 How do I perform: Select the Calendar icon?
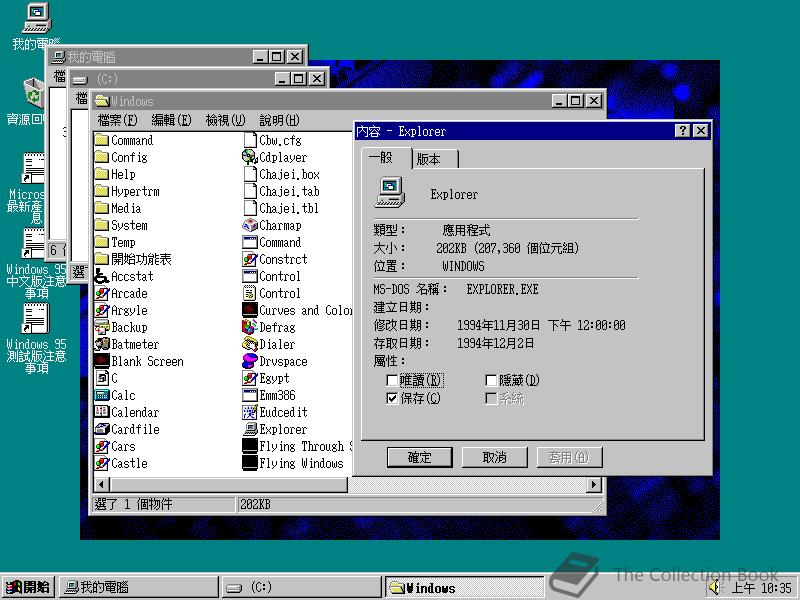102,412
